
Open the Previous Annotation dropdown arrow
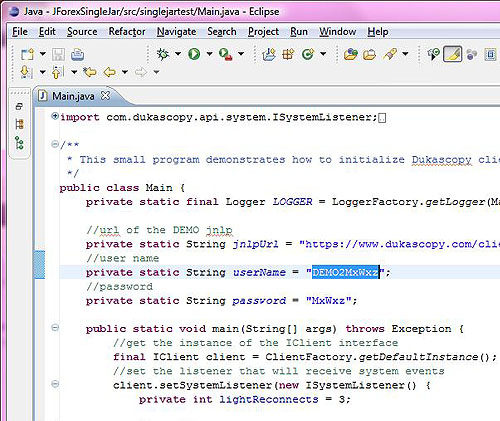(x=74, y=72)
